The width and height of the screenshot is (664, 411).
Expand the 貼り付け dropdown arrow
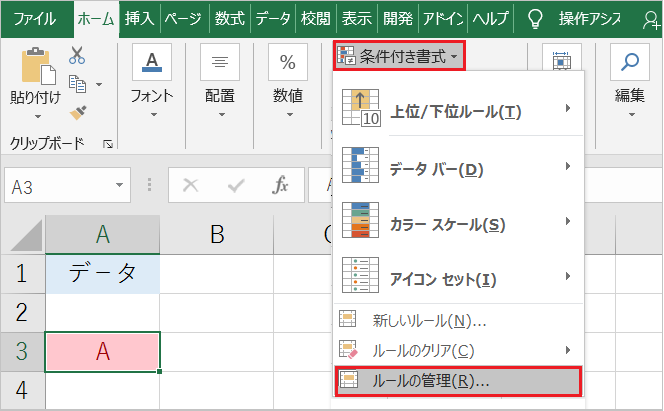point(38,116)
